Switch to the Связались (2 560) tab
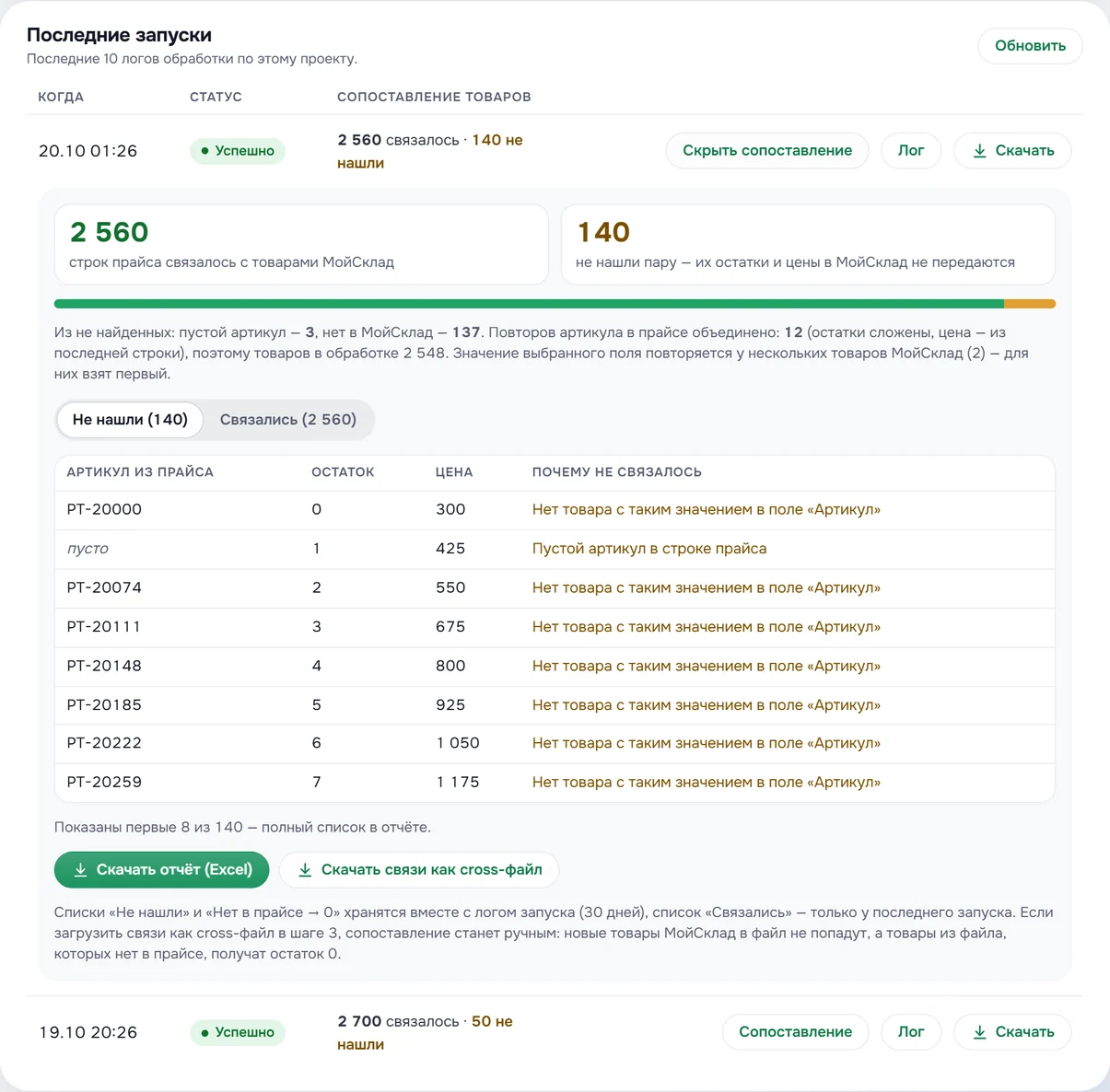 point(288,420)
